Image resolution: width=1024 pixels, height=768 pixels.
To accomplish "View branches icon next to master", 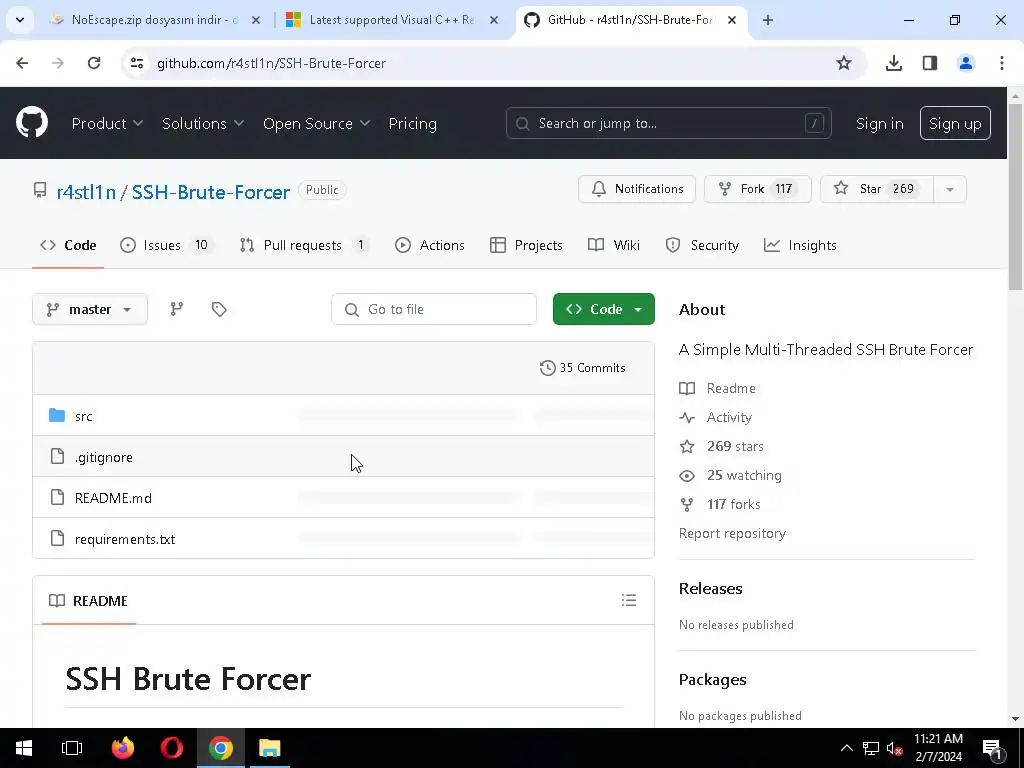I will (x=176, y=309).
